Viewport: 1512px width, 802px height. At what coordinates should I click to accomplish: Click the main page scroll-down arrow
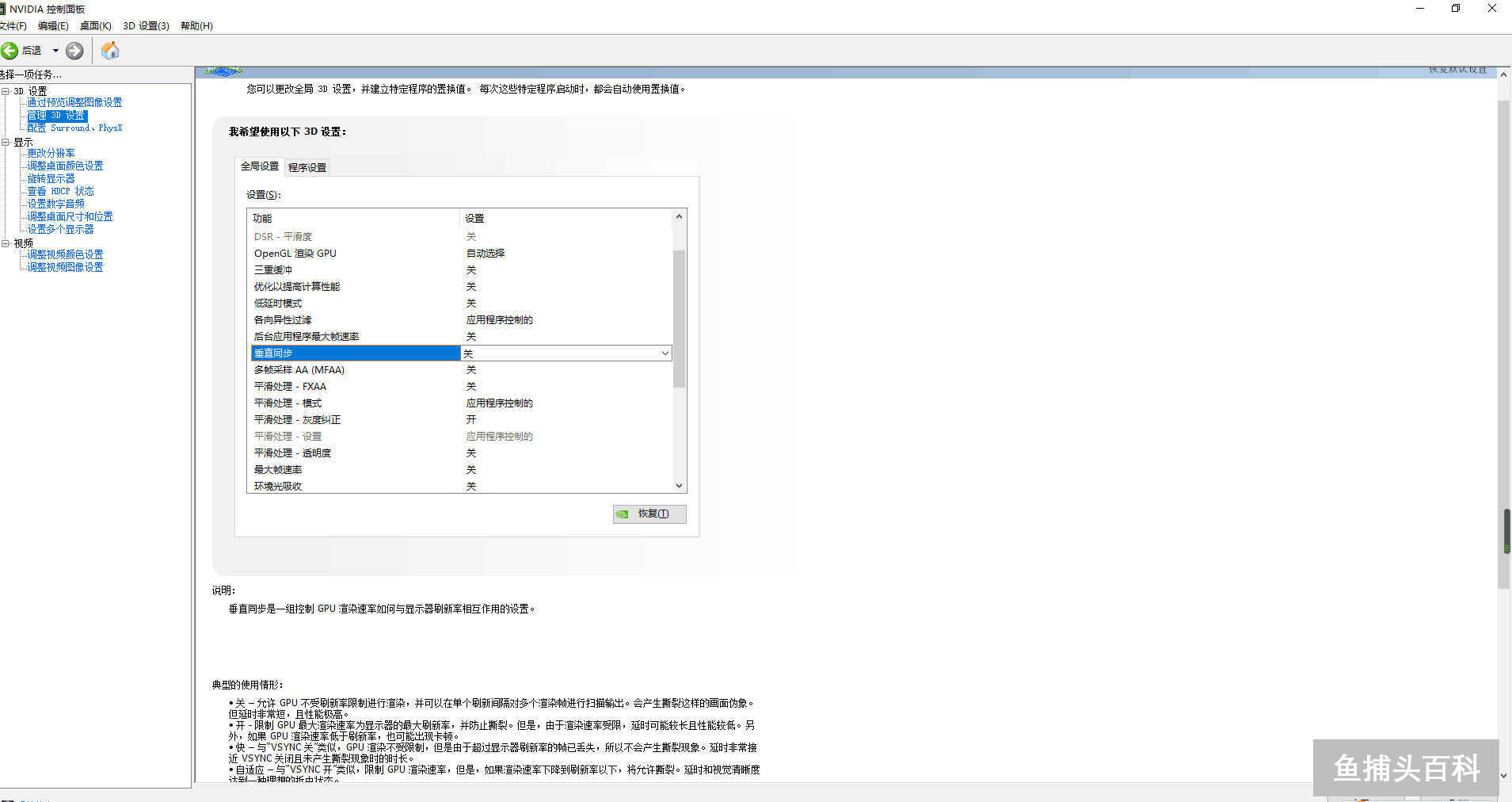point(1504,776)
